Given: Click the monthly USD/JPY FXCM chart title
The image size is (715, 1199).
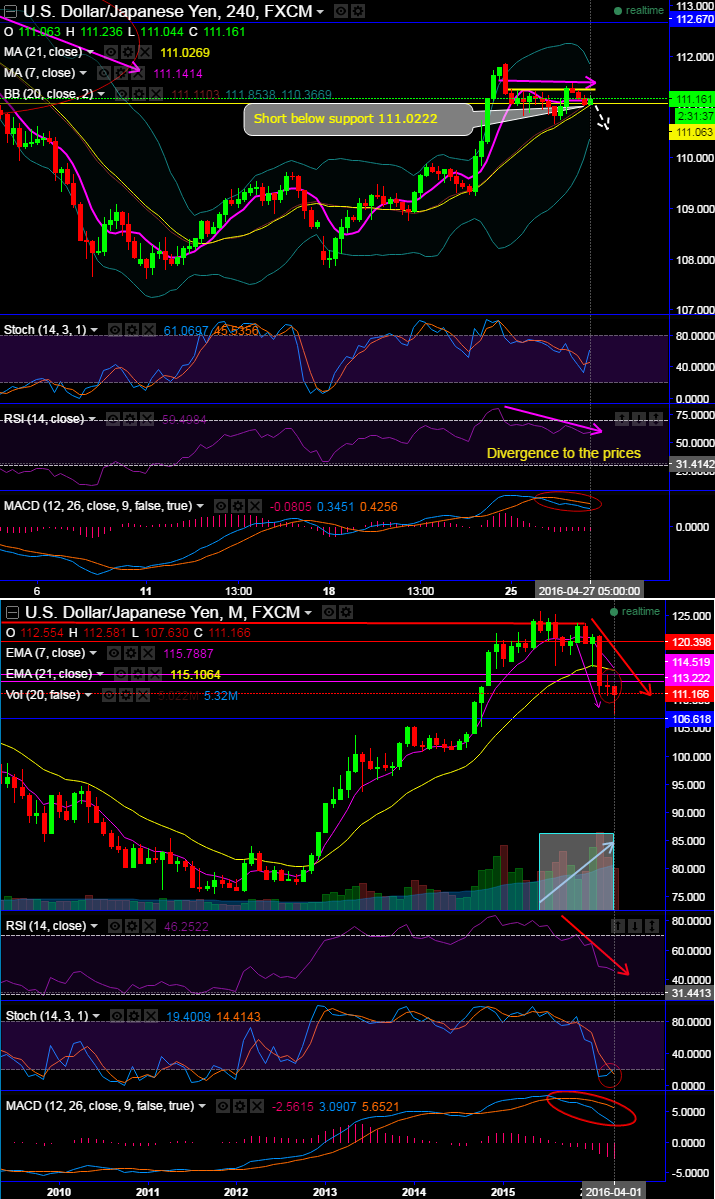Looking at the screenshot, I should click(160, 612).
